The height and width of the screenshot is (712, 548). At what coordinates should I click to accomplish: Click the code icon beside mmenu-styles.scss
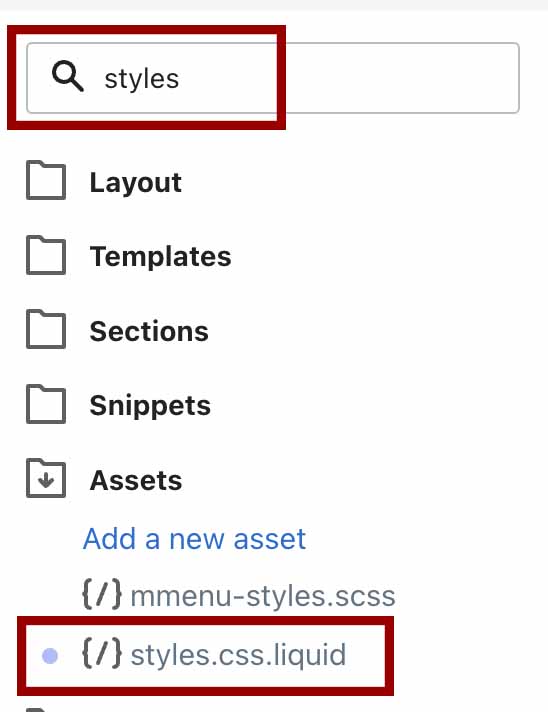click(102, 594)
